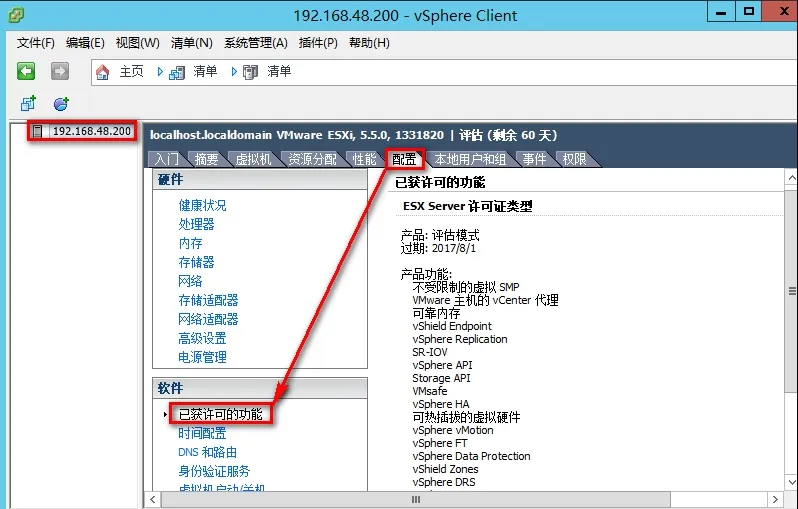Switch to the 性能 tab

coord(364,159)
